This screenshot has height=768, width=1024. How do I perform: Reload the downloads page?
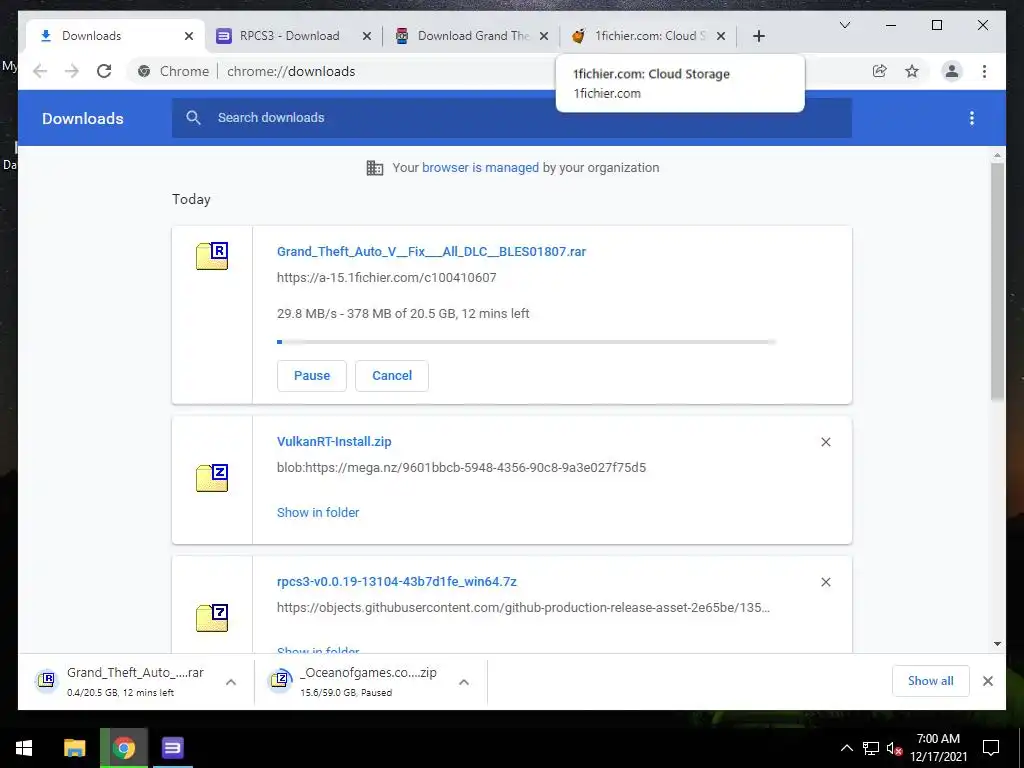pyautogui.click(x=104, y=71)
